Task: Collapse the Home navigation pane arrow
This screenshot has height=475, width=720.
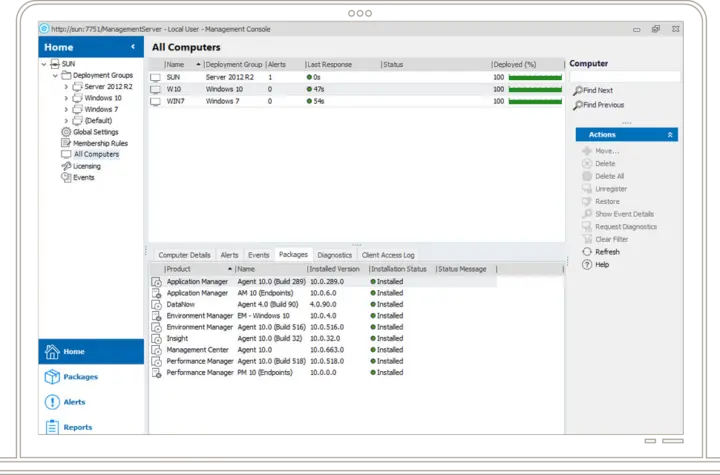Action: pos(133,46)
